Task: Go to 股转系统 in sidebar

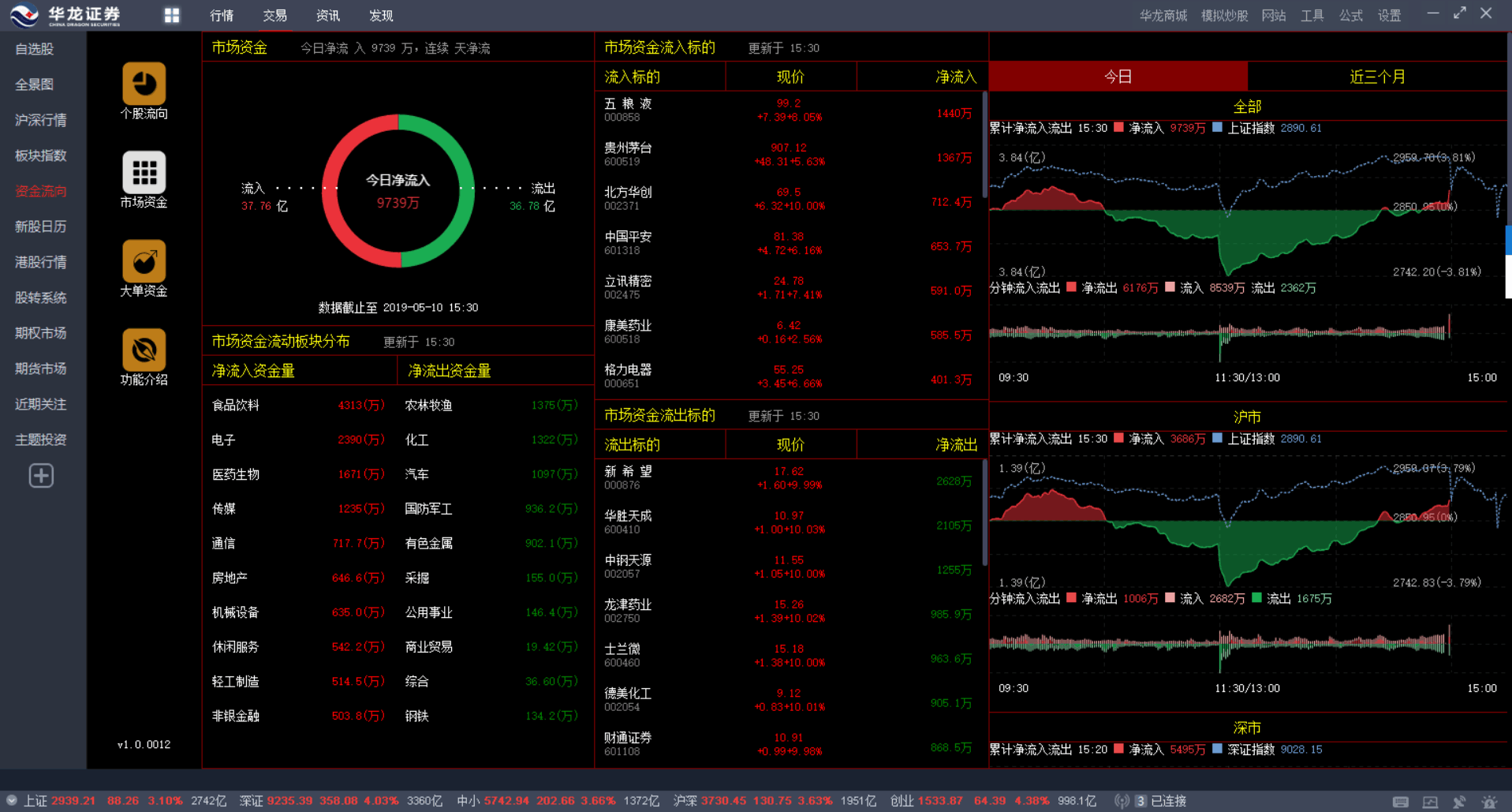Action: [41, 297]
